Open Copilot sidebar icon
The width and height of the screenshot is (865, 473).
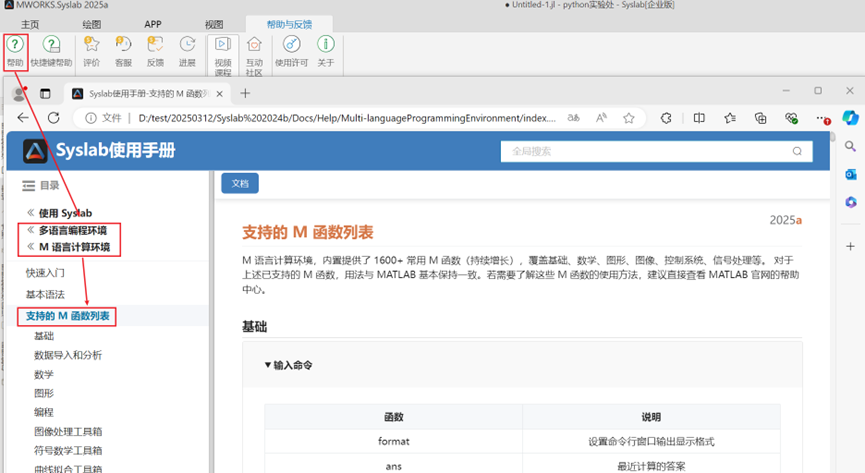tap(850, 118)
